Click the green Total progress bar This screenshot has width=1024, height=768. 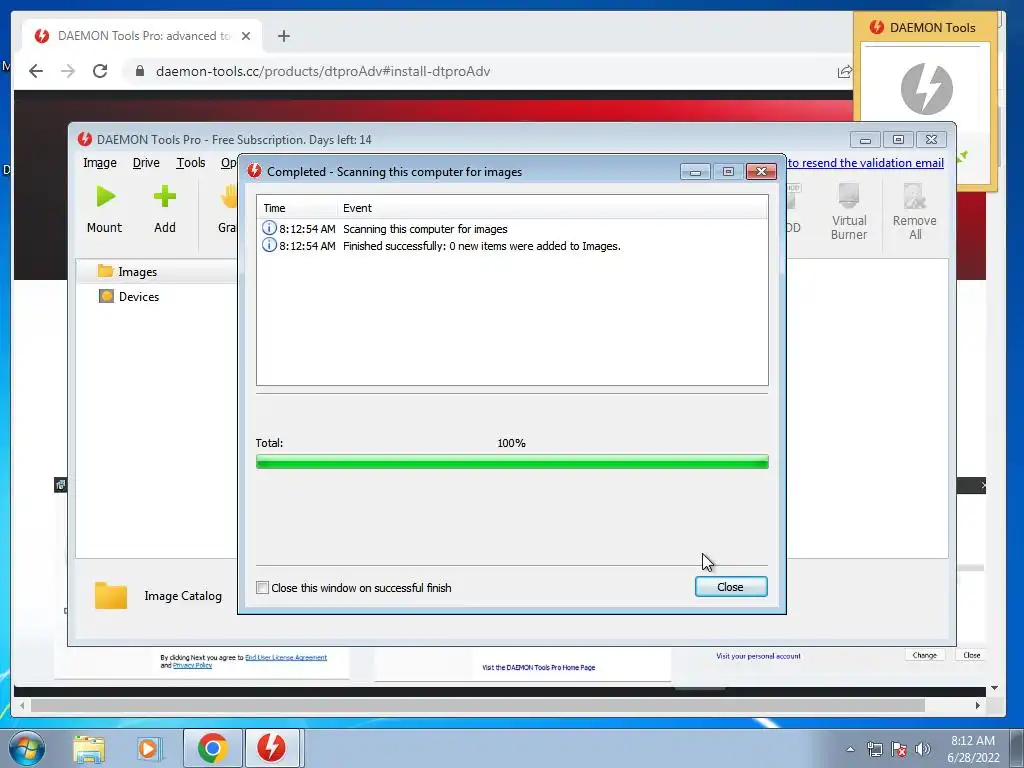click(x=512, y=462)
